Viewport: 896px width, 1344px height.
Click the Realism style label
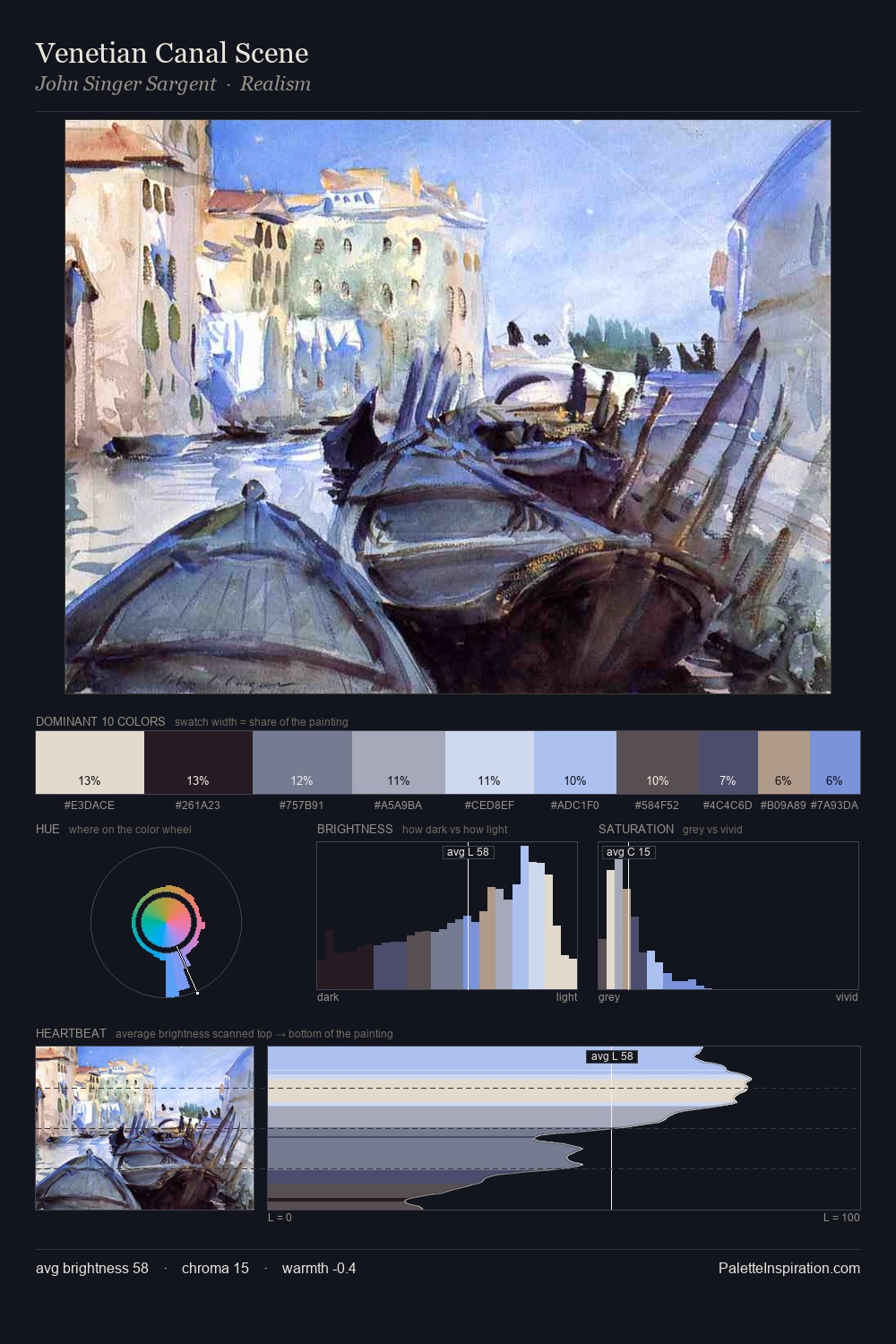(275, 83)
